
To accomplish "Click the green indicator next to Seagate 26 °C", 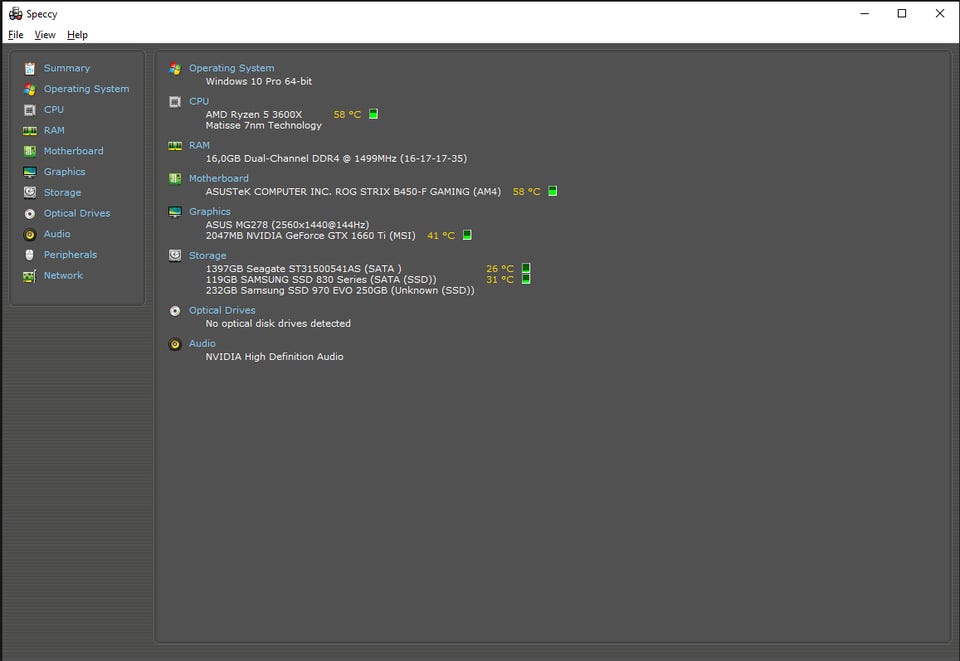I will pos(526,268).
